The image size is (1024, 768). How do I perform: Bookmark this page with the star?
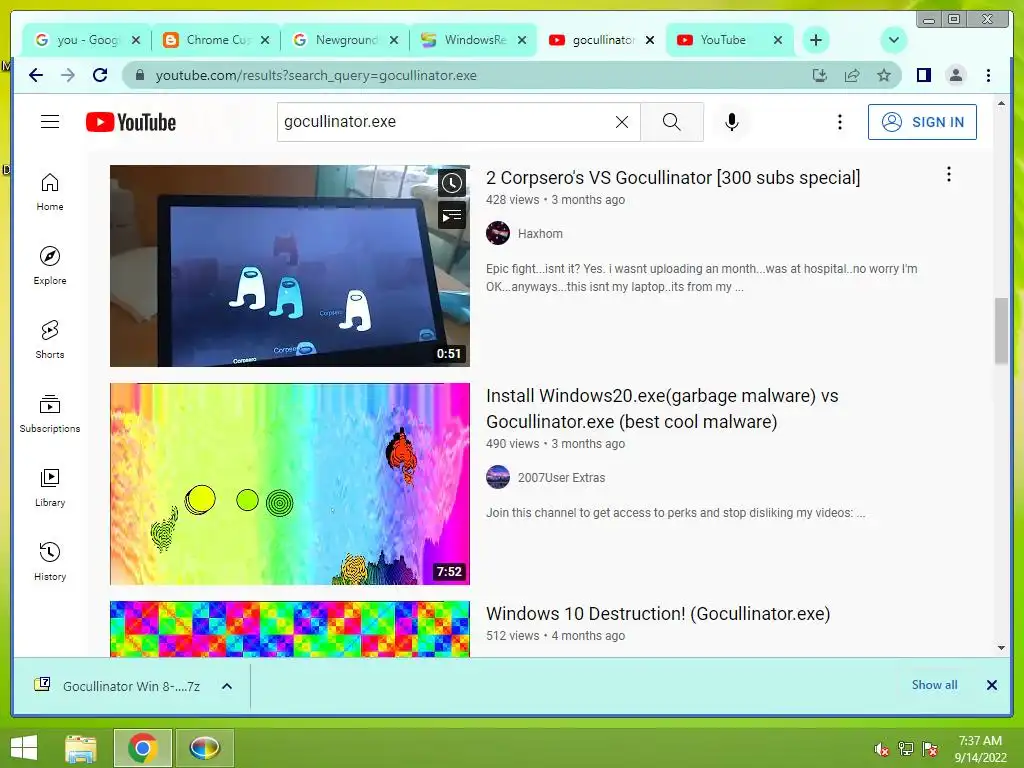[x=884, y=75]
